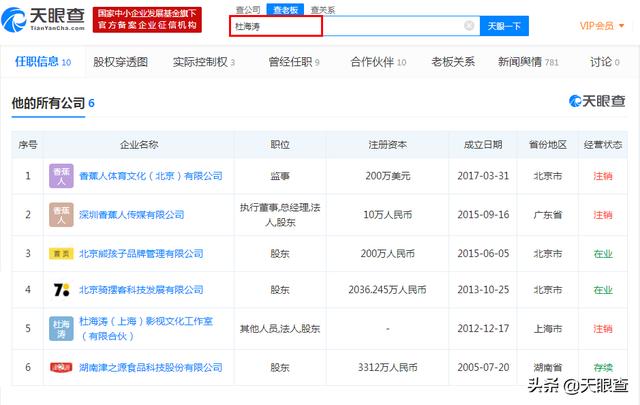Screen dimensions: 640x405
Task: Click the red 官方备案企业征信机构 banner
Action: (x=147, y=20)
